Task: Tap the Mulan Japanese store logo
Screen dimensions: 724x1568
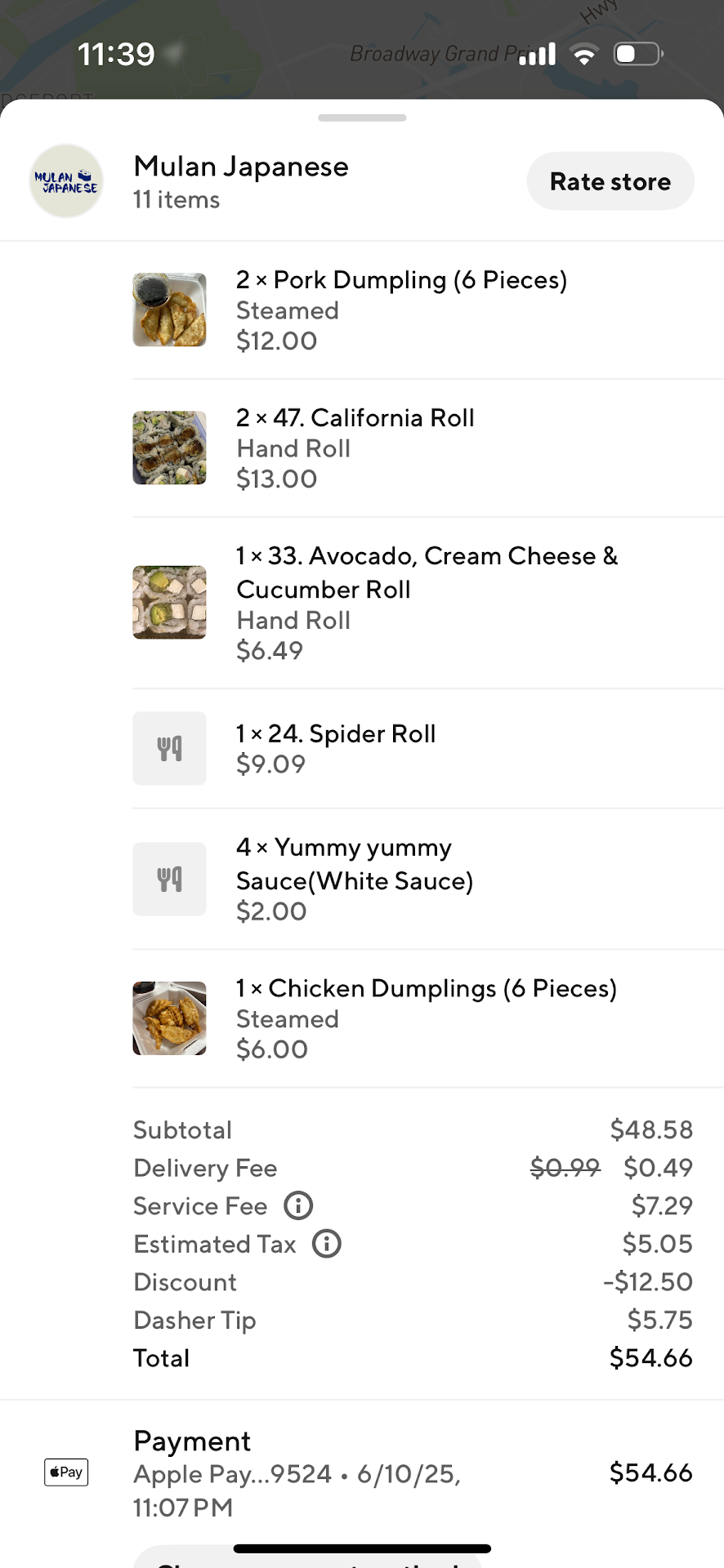Action: (66, 181)
